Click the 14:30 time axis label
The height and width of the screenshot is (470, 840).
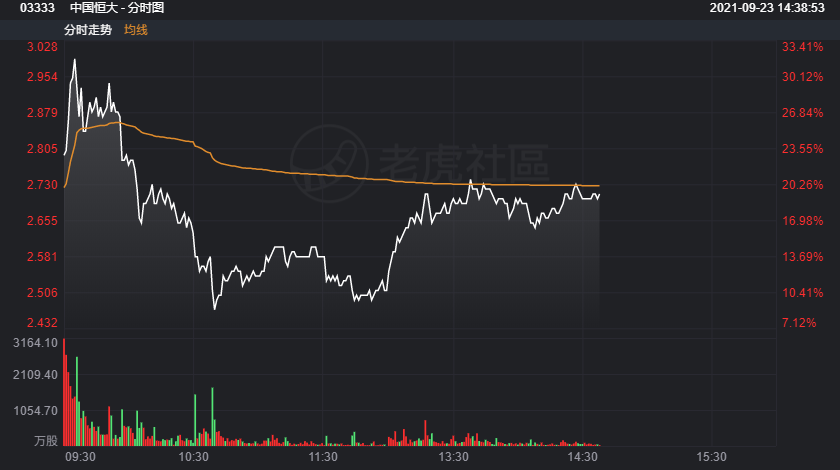point(582,457)
